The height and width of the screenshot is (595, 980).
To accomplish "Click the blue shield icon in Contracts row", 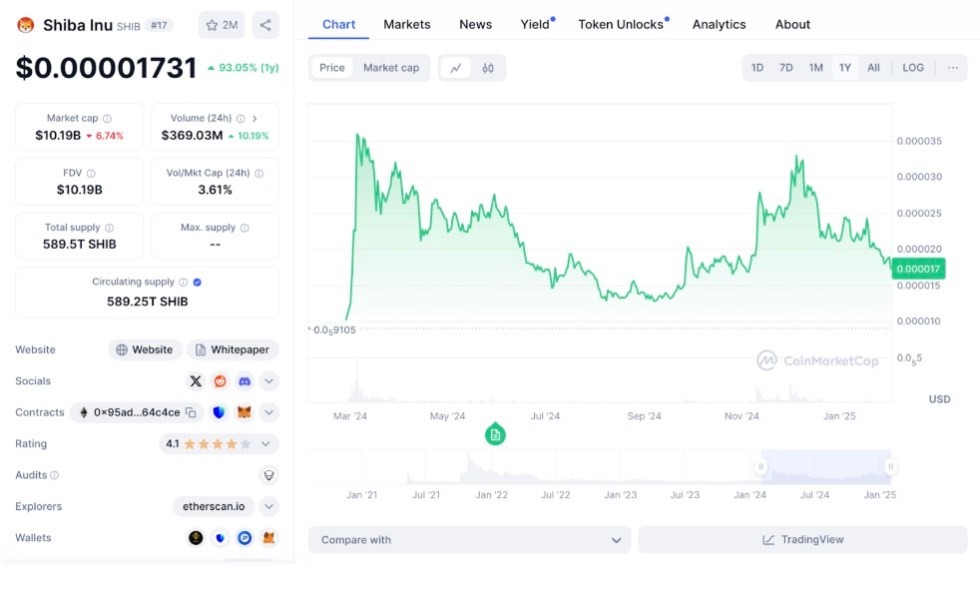I will [x=219, y=412].
